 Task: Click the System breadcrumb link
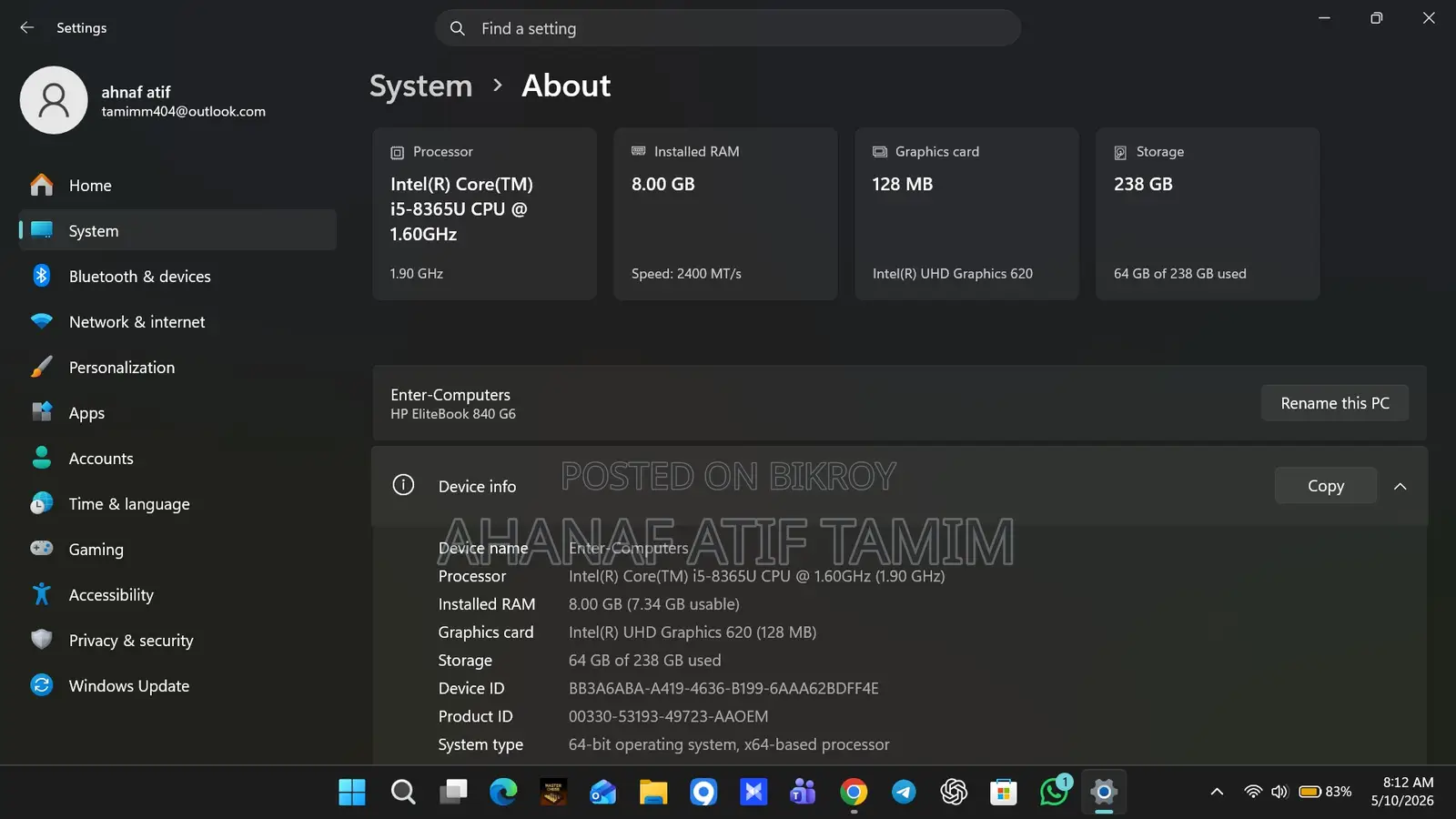tap(421, 86)
